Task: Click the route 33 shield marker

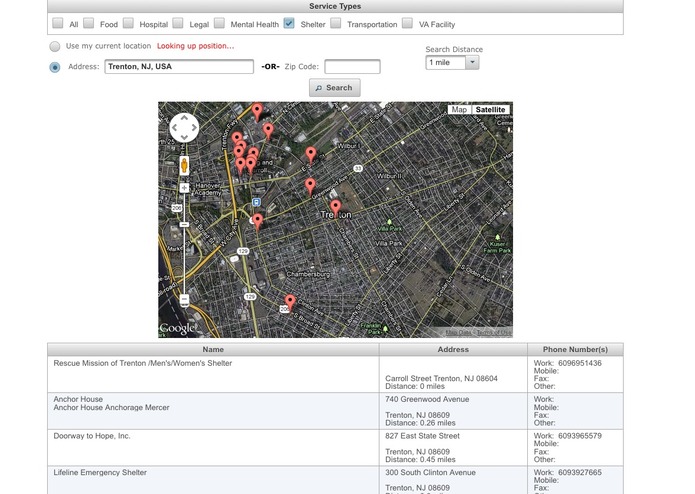Action: (358, 168)
